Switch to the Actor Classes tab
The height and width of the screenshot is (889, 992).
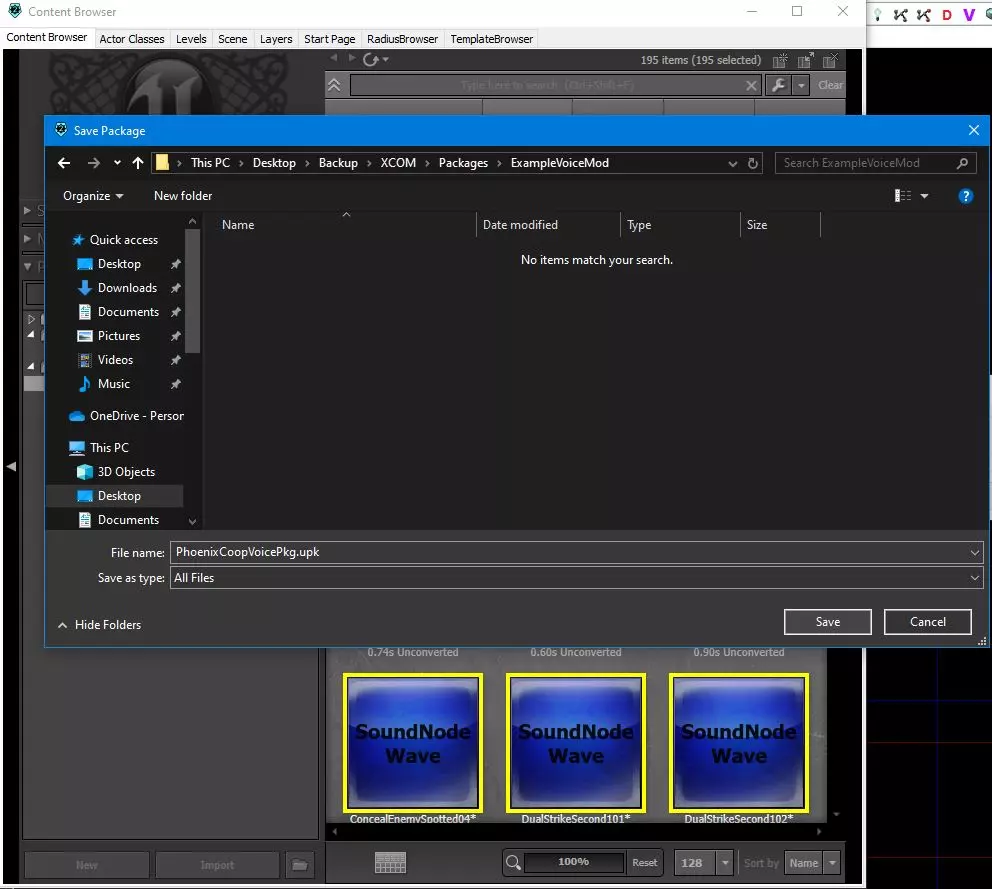pyautogui.click(x=132, y=39)
